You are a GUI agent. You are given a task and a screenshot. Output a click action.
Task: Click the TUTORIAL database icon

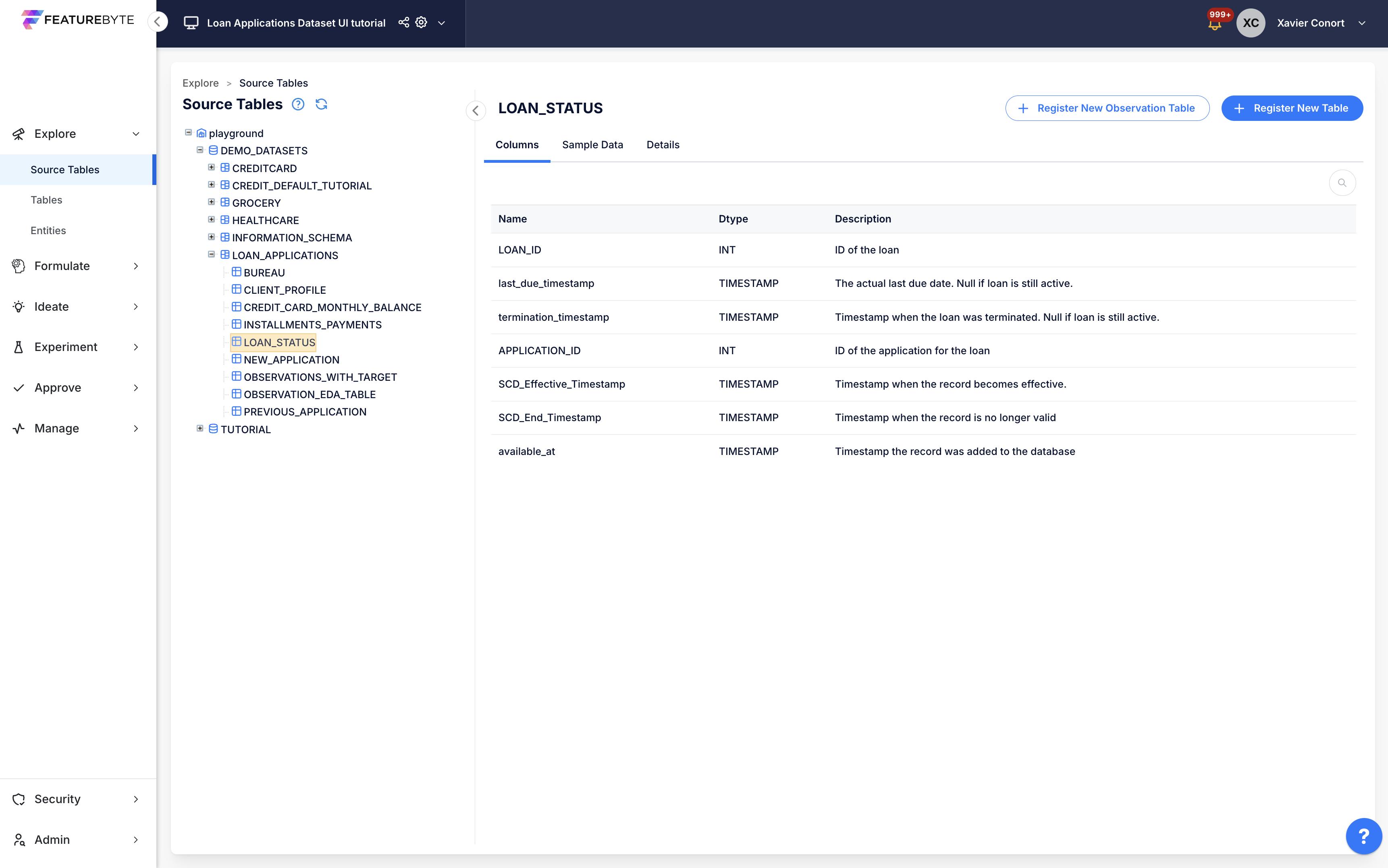tap(213, 429)
